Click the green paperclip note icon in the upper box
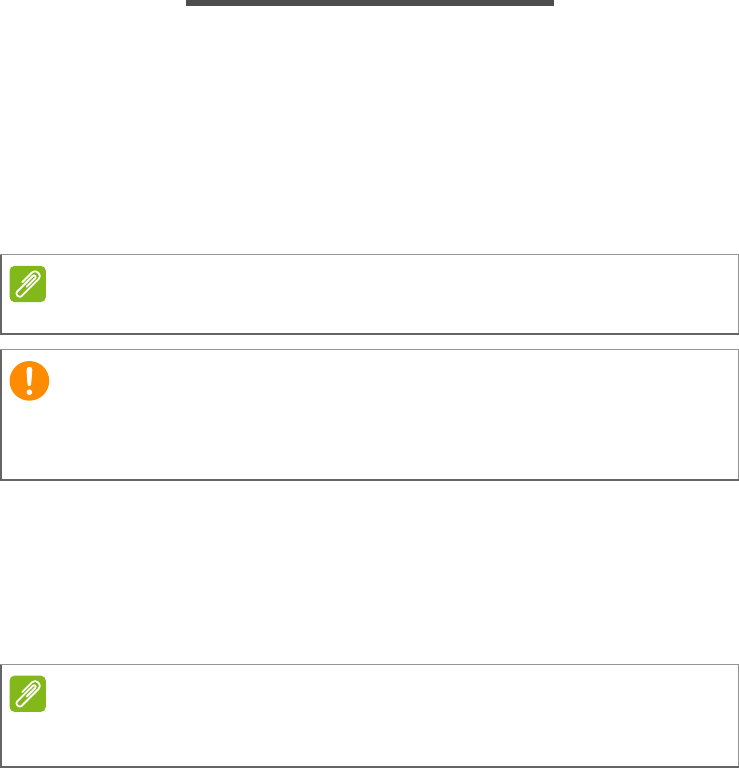Viewport: 739px width, 768px height. (27, 284)
